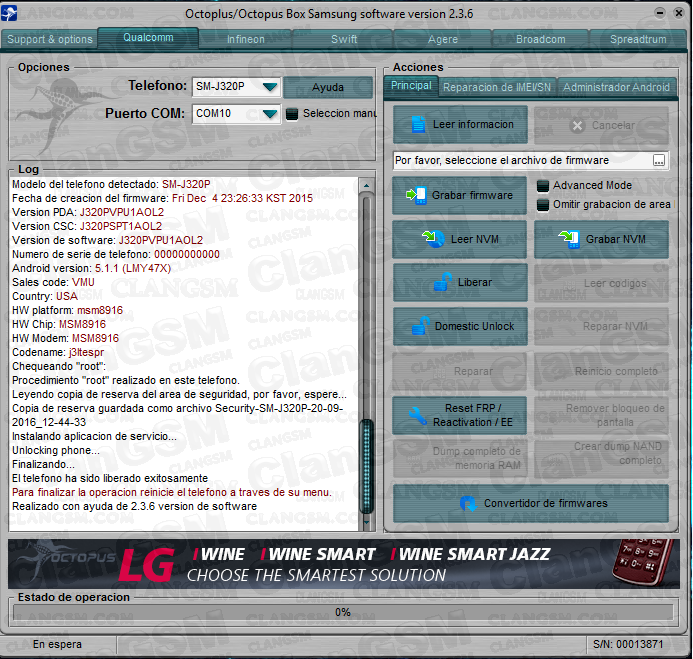
Task: Click the Leer informacion document icon
Action: tap(418, 125)
